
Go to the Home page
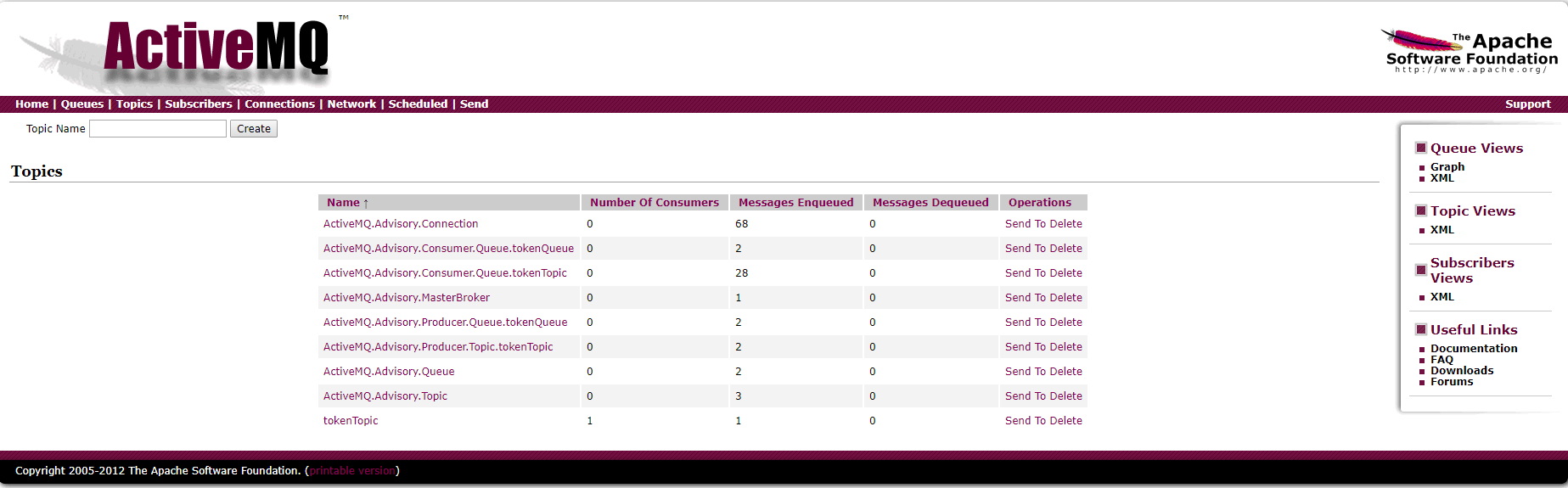click(31, 104)
